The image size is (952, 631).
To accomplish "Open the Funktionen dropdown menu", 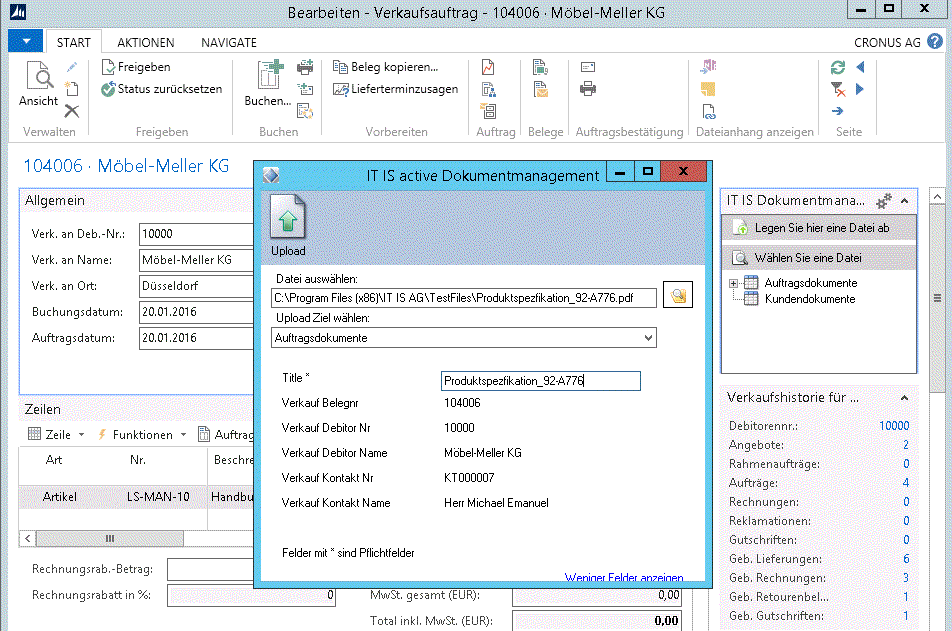I will [x=141, y=434].
